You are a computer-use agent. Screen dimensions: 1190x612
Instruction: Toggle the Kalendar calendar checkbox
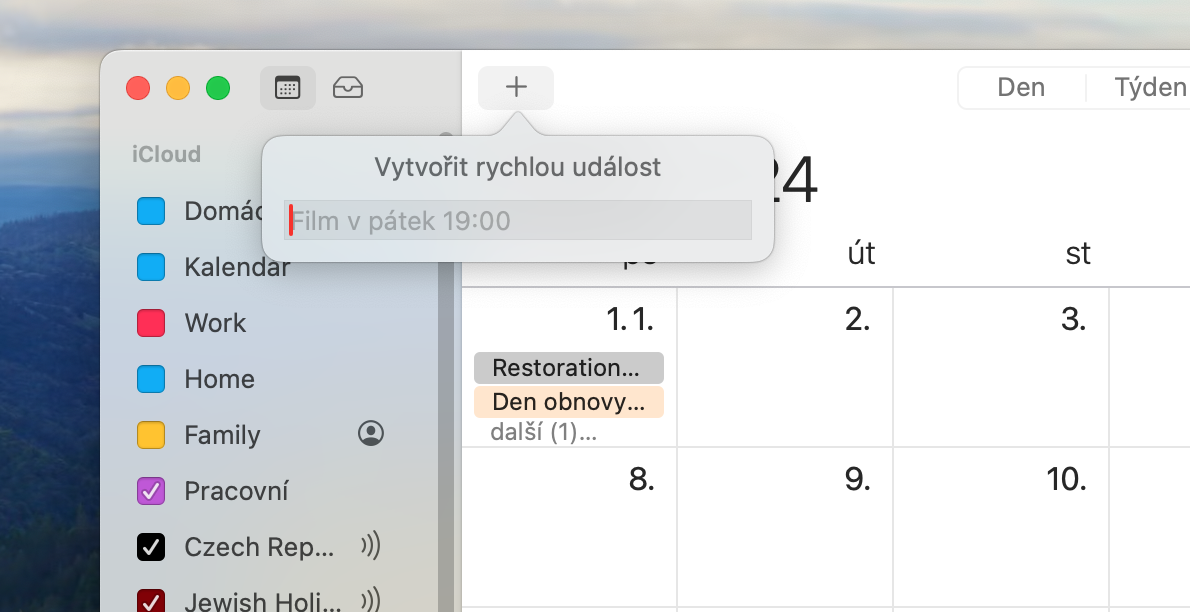[151, 267]
